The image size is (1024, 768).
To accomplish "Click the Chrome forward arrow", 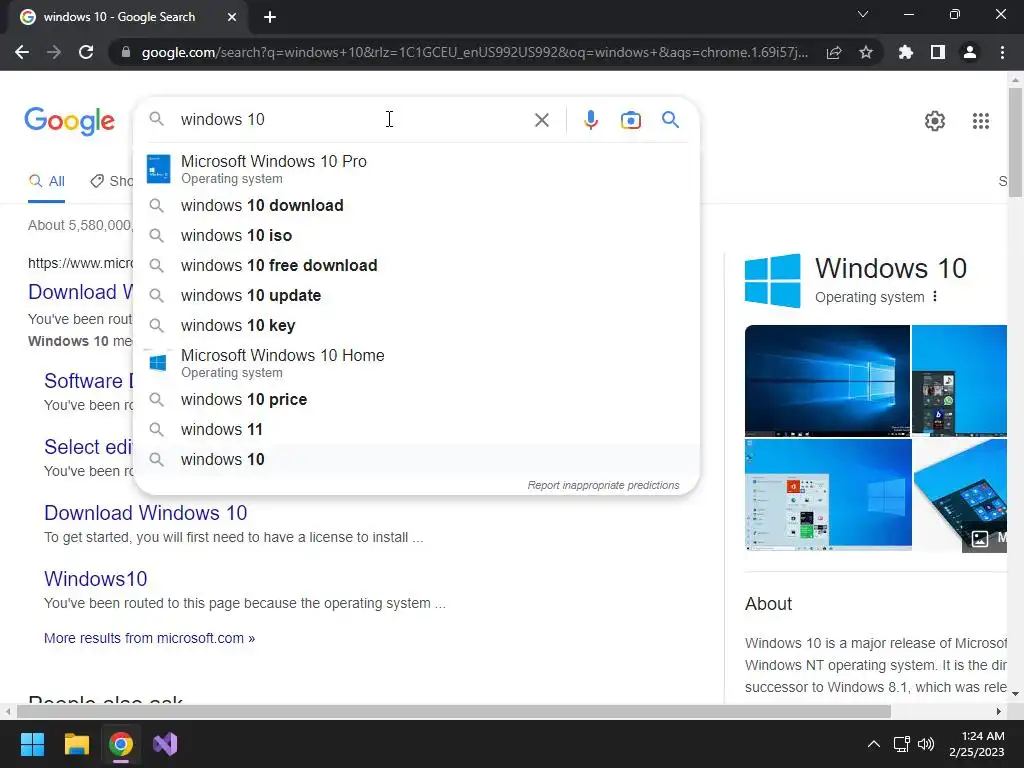I will pyautogui.click(x=54, y=52).
